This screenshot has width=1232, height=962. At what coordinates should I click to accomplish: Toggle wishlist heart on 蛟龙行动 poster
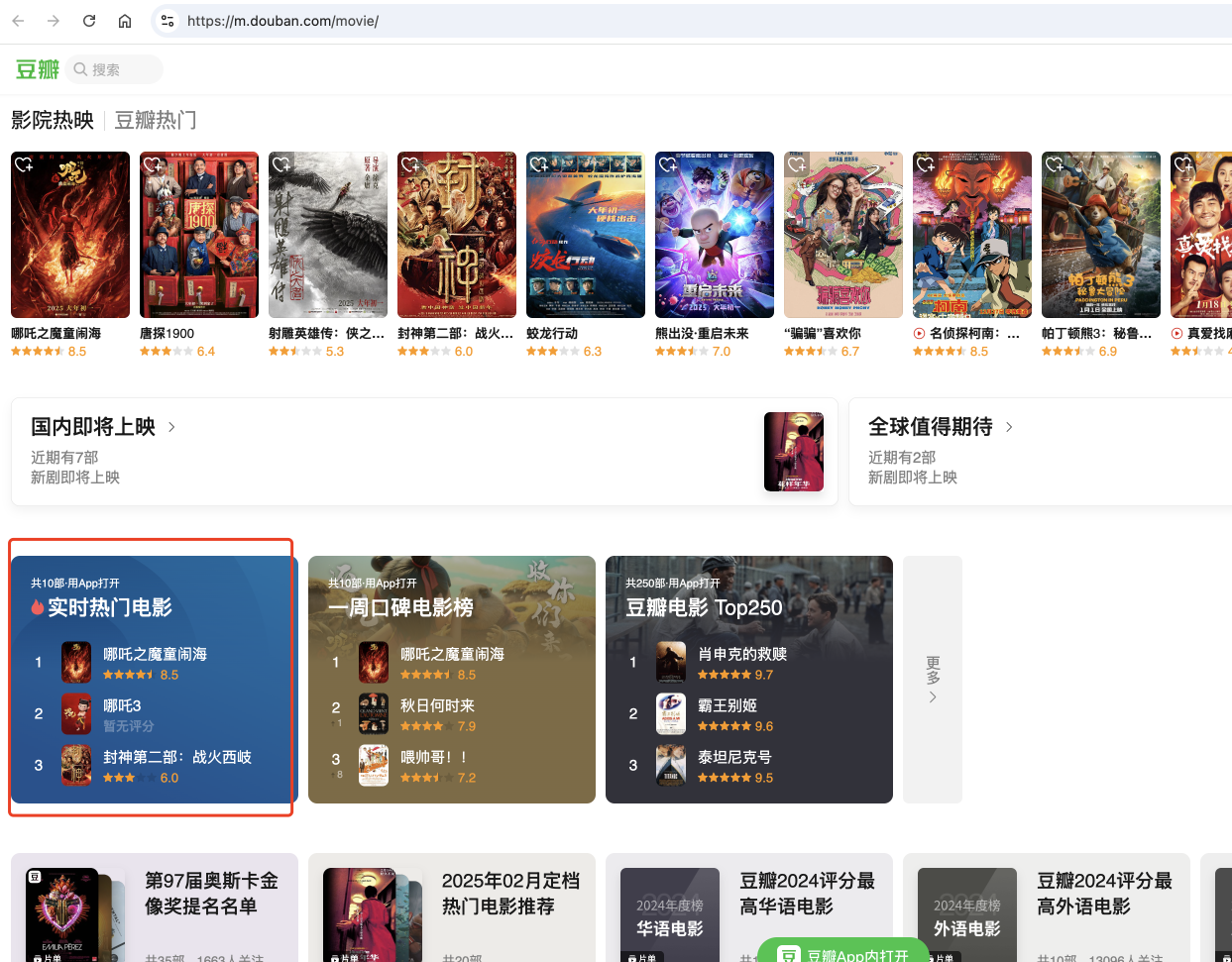pos(539,164)
